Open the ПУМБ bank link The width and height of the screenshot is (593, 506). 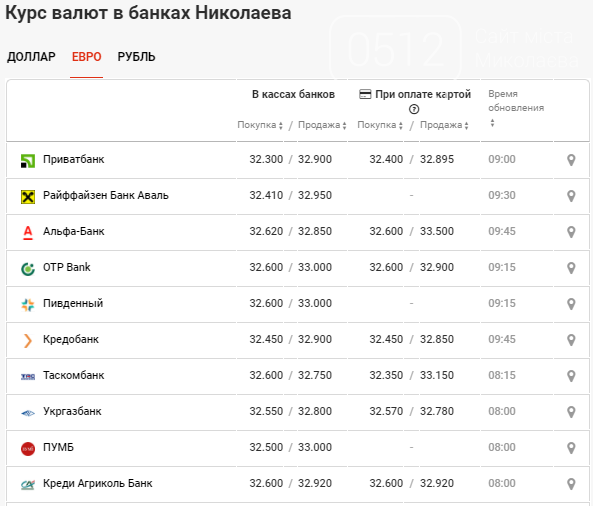(58, 447)
